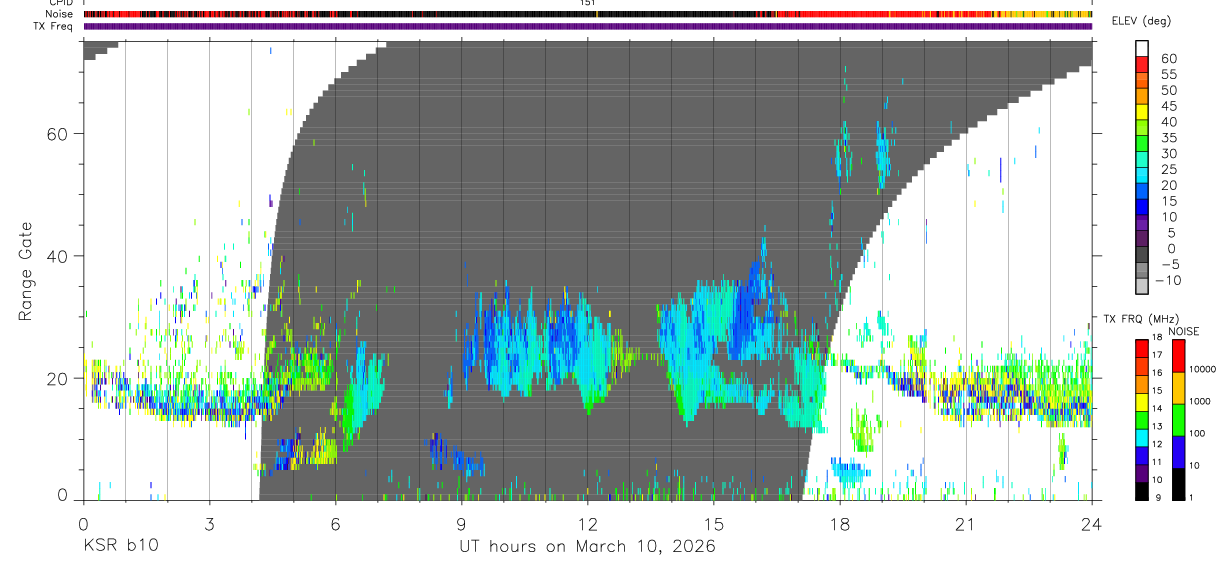1228x567 pixels.
Task: Click the '-10' value on ELEV legend
Action: [1168, 280]
